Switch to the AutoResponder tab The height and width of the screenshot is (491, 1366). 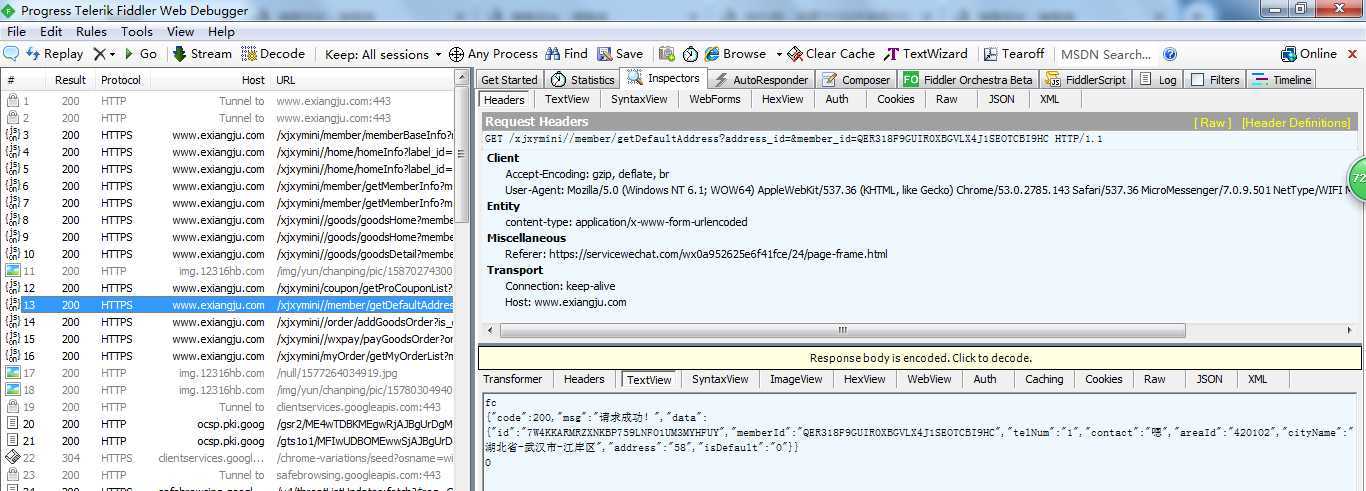(761, 80)
